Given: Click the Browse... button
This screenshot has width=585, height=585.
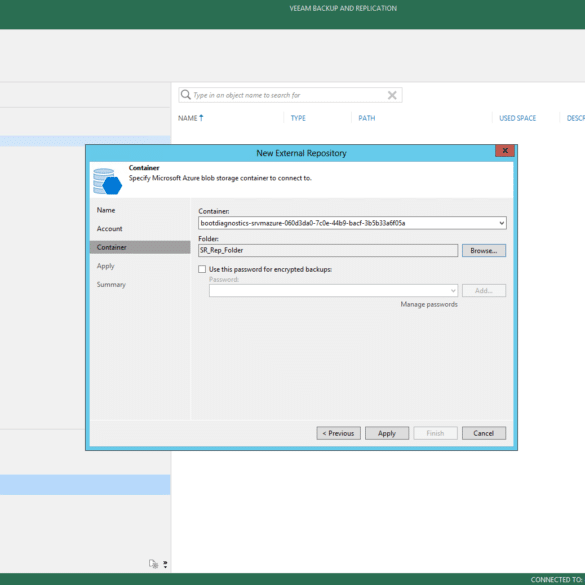Looking at the screenshot, I should pyautogui.click(x=484, y=251).
